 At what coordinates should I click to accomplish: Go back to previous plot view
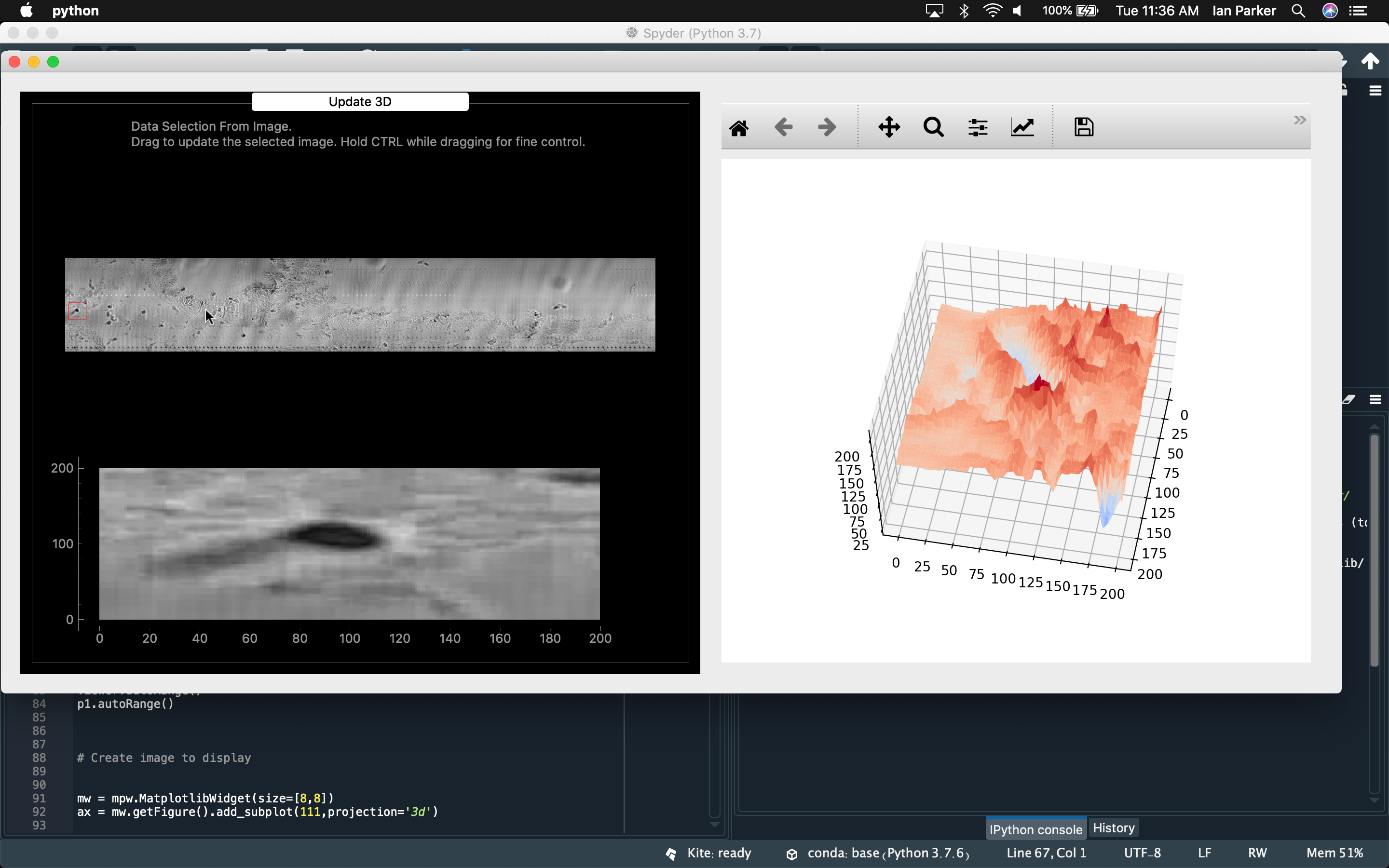[783, 127]
